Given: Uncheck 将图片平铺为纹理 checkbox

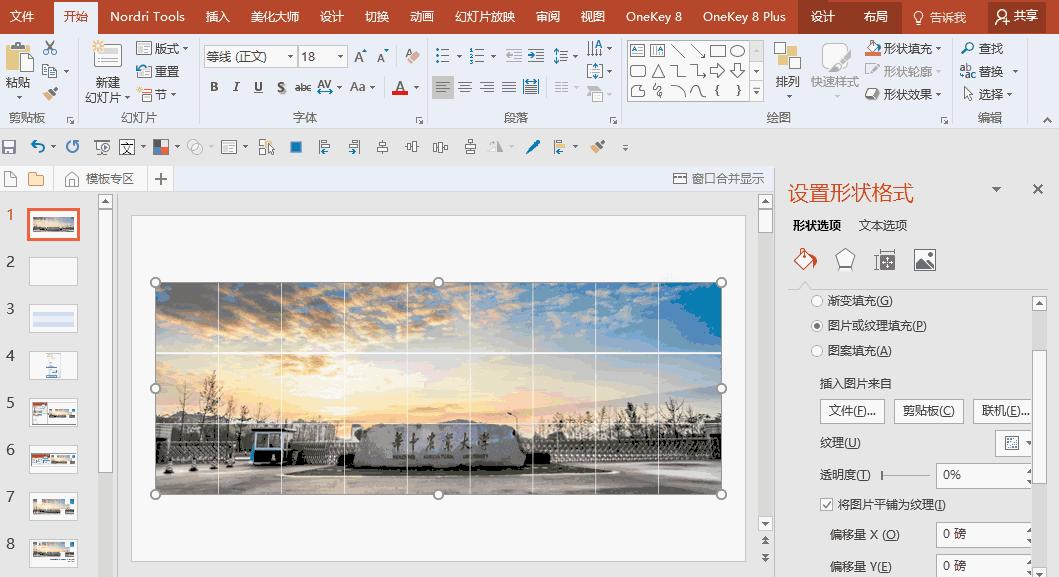Looking at the screenshot, I should (826, 505).
